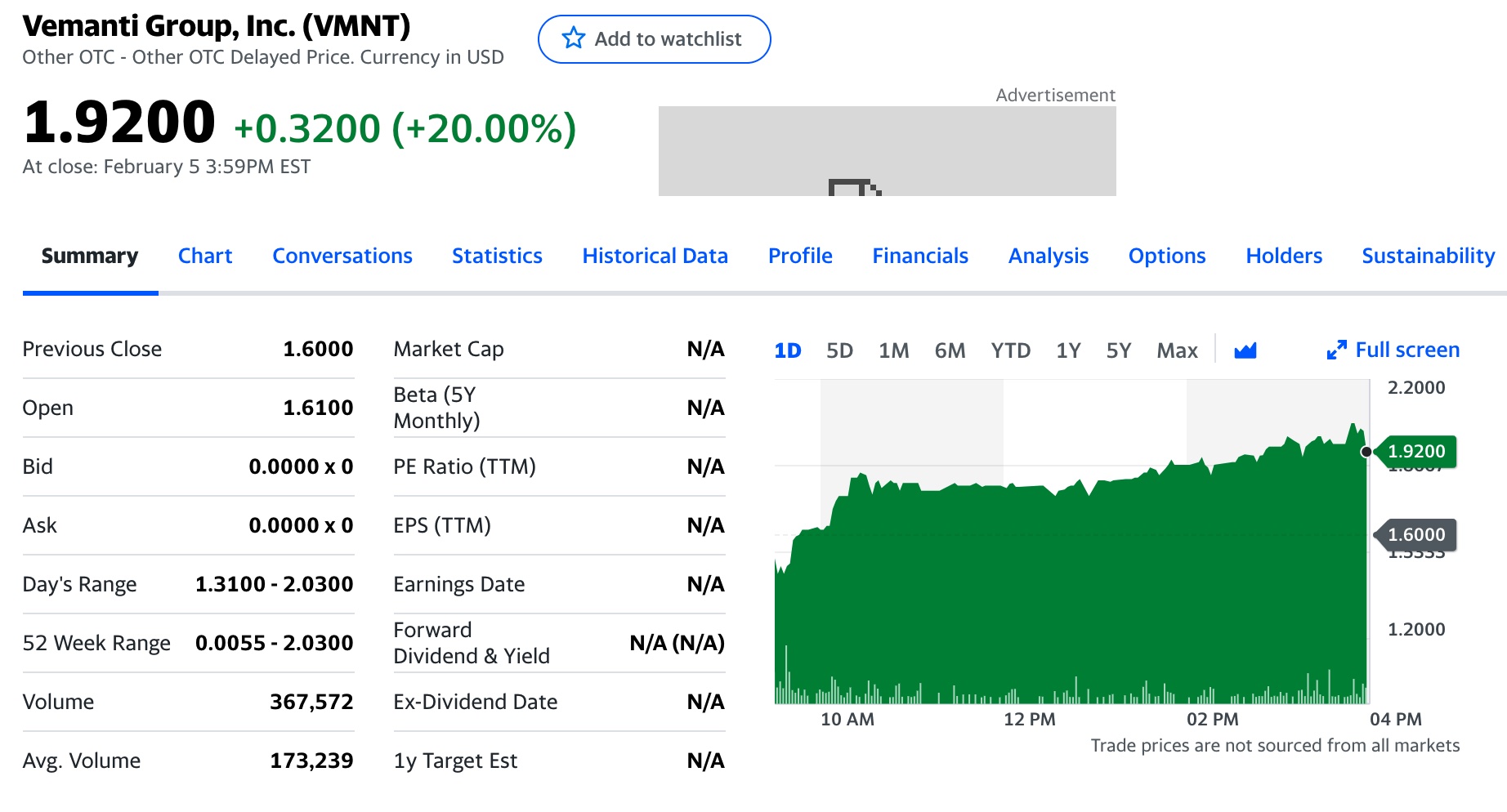Click the 'Trade prices are not sourced' note
1507x812 pixels.
pyautogui.click(x=1275, y=746)
